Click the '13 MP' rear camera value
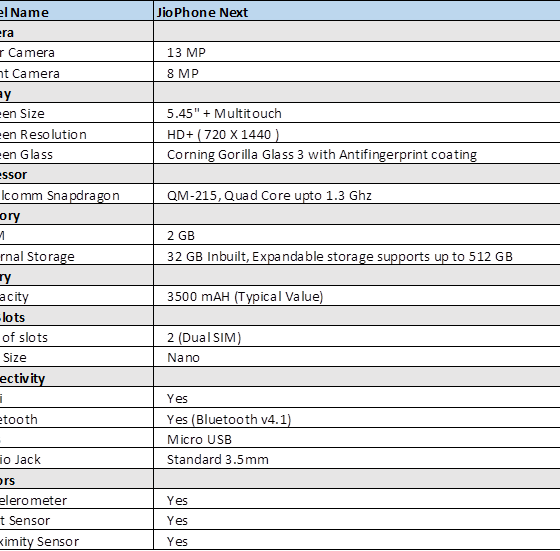 click(x=186, y=52)
